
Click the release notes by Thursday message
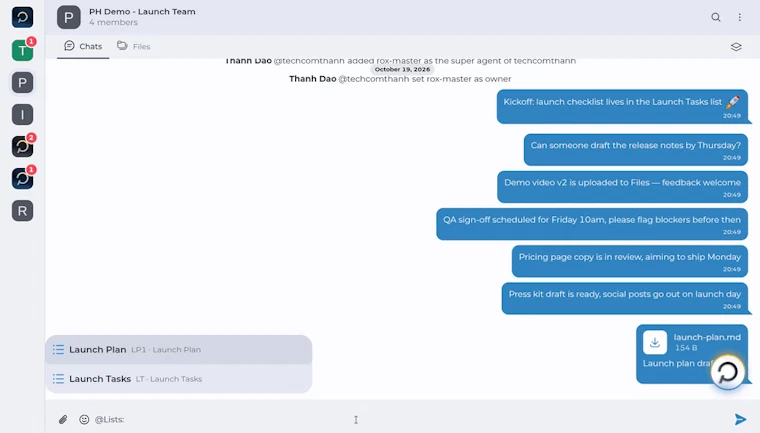(x=635, y=150)
